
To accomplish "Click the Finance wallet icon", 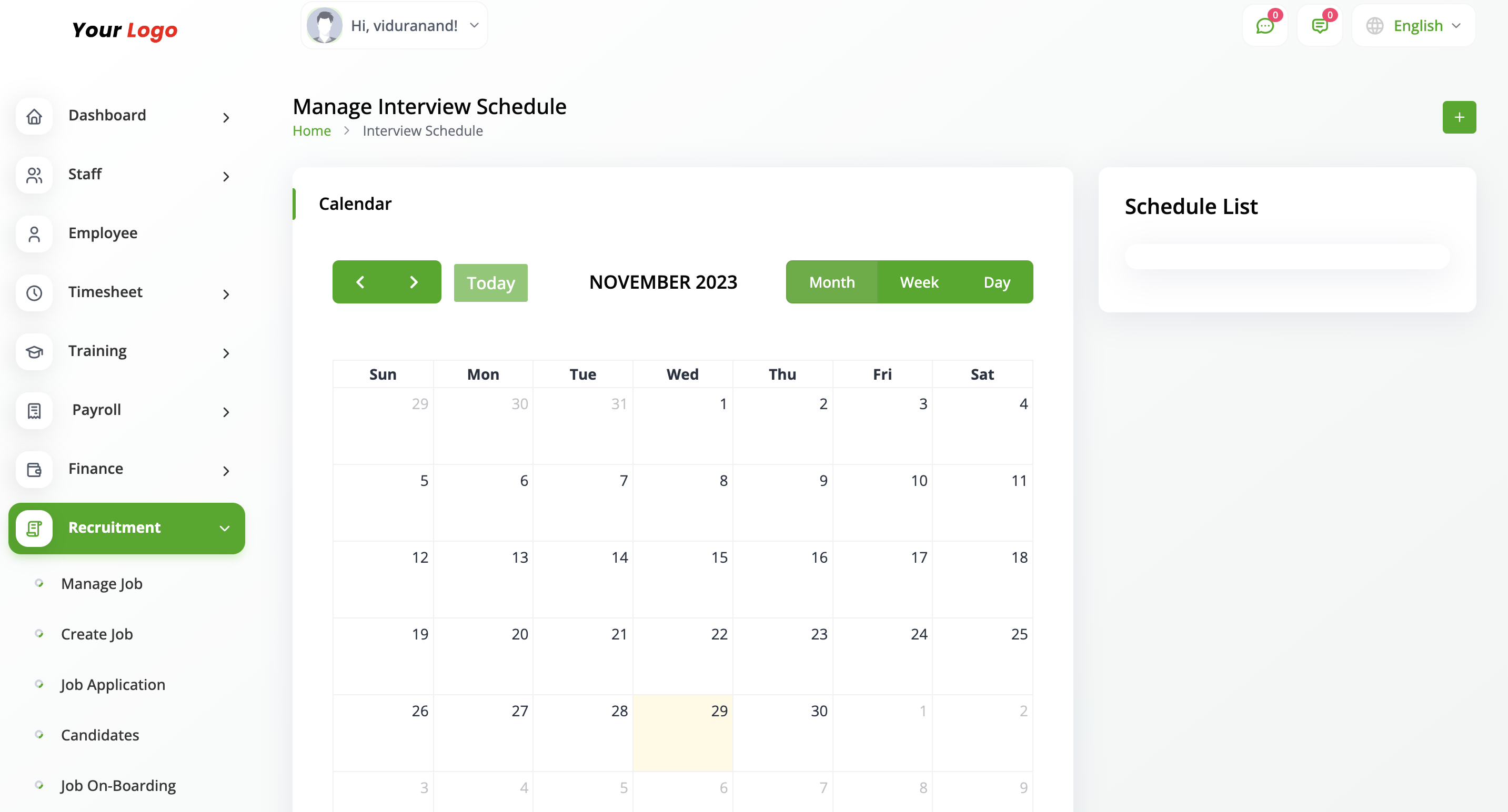I will (x=35, y=469).
